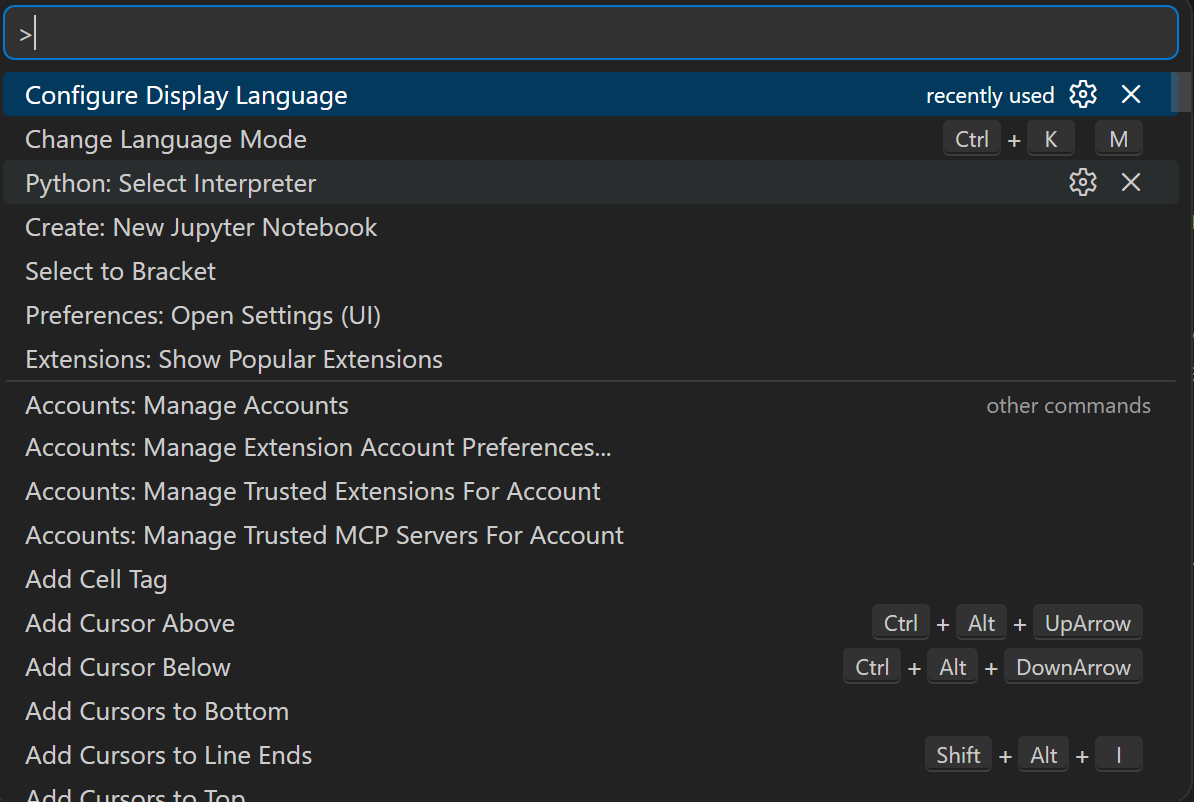Select Add Cursor Below command
The width and height of the screenshot is (1194, 802).
pyautogui.click(x=591, y=668)
